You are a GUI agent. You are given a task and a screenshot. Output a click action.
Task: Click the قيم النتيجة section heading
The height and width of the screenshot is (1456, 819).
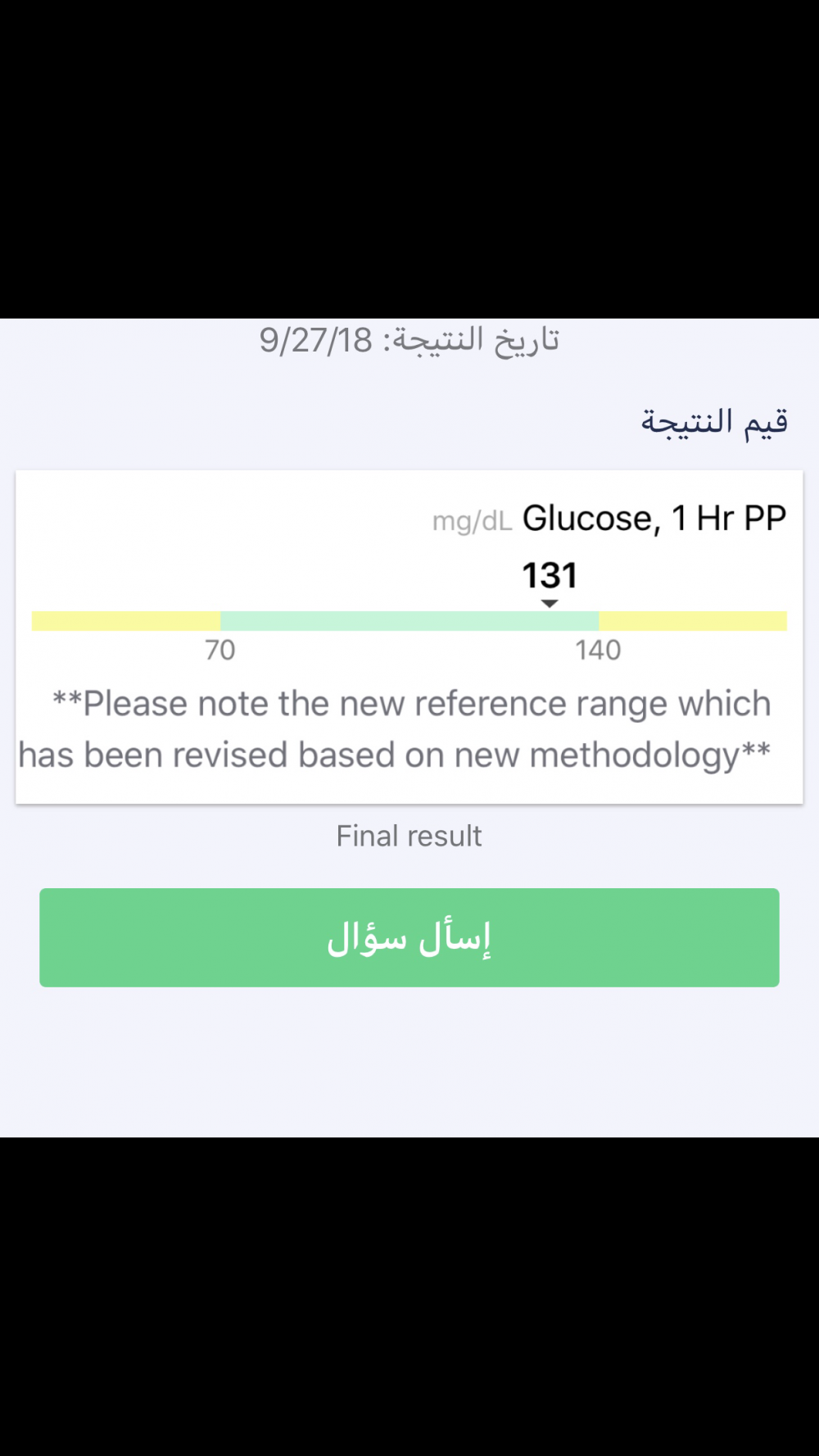click(x=714, y=422)
